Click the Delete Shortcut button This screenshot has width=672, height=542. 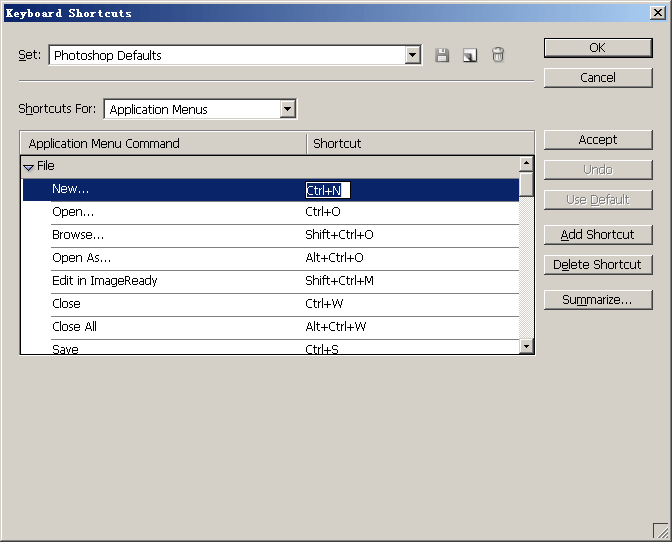pos(598,265)
